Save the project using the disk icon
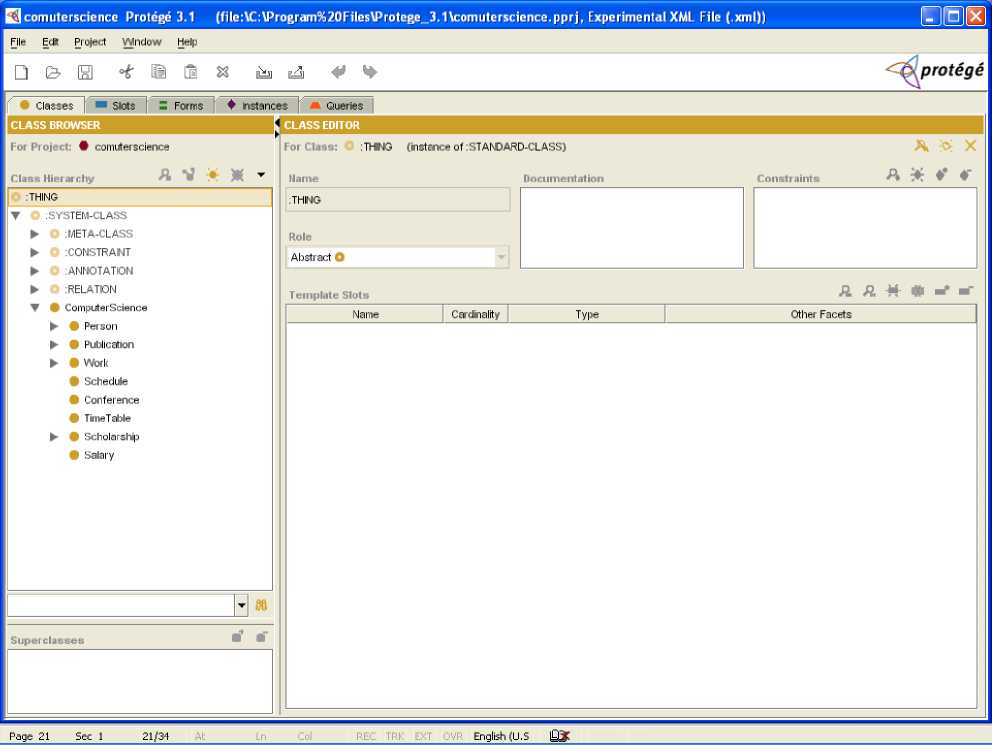Image resolution: width=992 pixels, height=745 pixels. point(85,72)
